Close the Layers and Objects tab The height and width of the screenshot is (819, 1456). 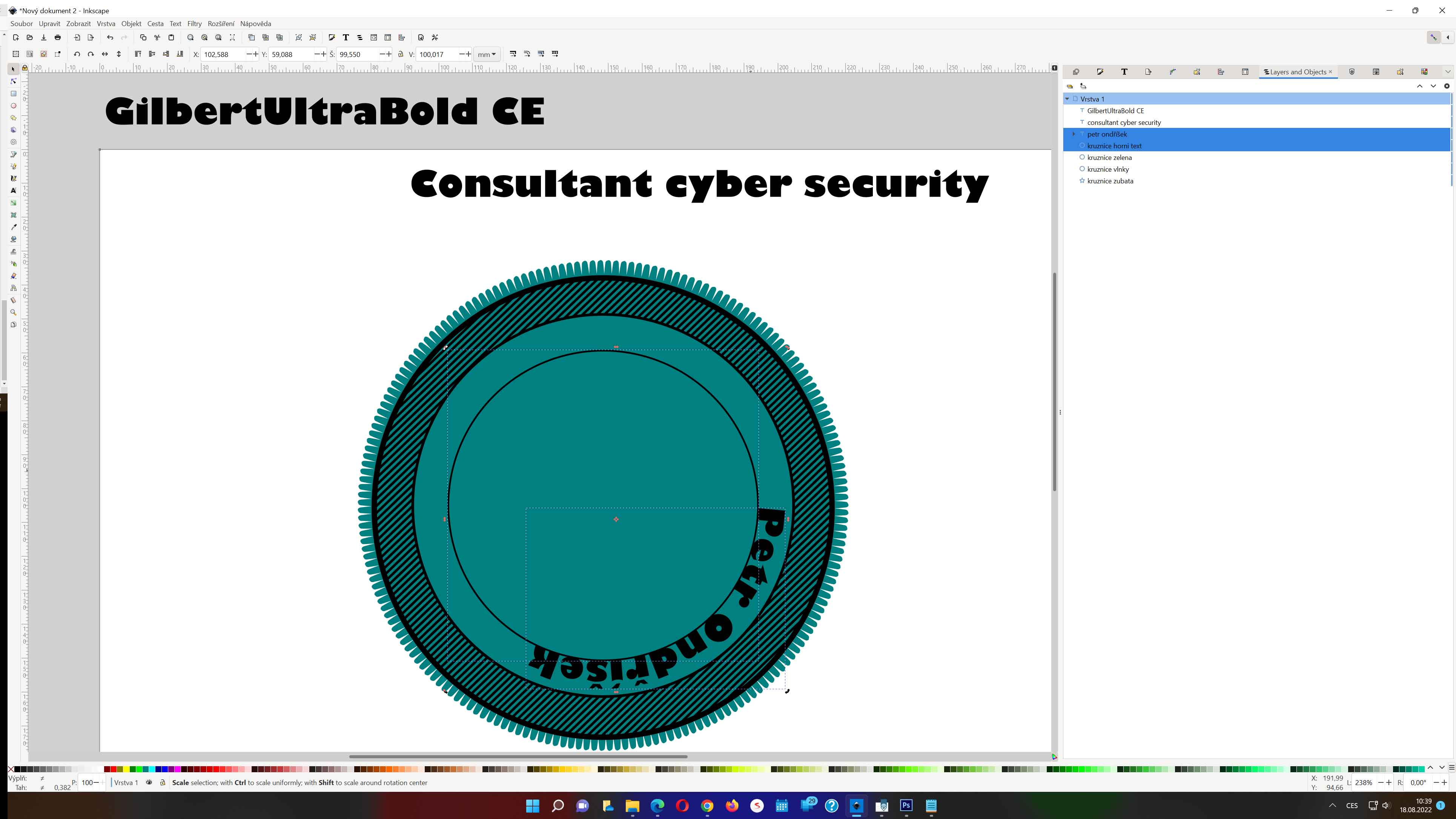(x=1330, y=72)
